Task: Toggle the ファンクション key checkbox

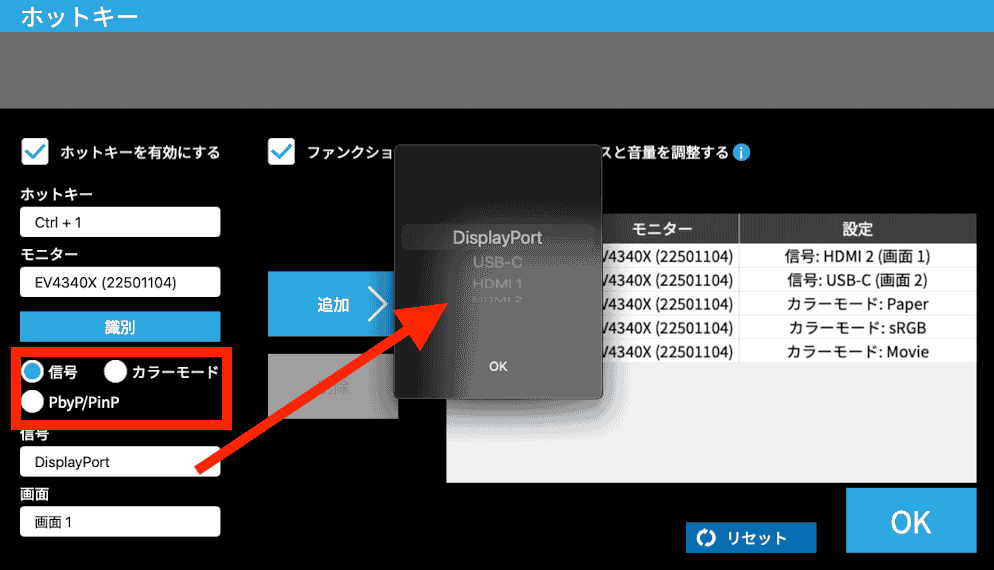Action: pyautogui.click(x=281, y=152)
